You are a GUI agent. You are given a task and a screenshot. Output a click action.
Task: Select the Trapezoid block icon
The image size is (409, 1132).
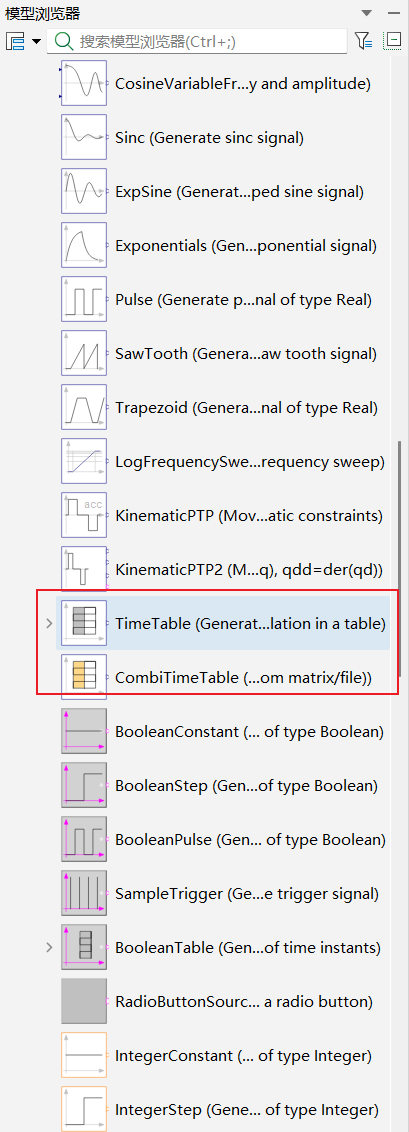click(x=84, y=407)
